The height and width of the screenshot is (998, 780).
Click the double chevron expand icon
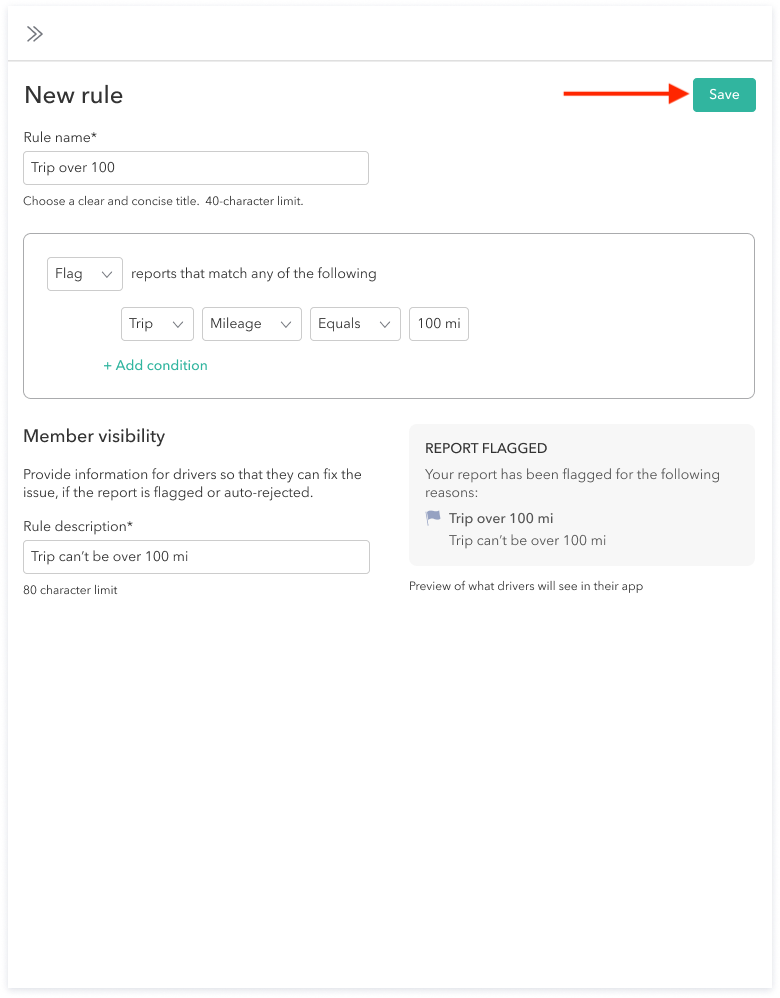tap(35, 34)
